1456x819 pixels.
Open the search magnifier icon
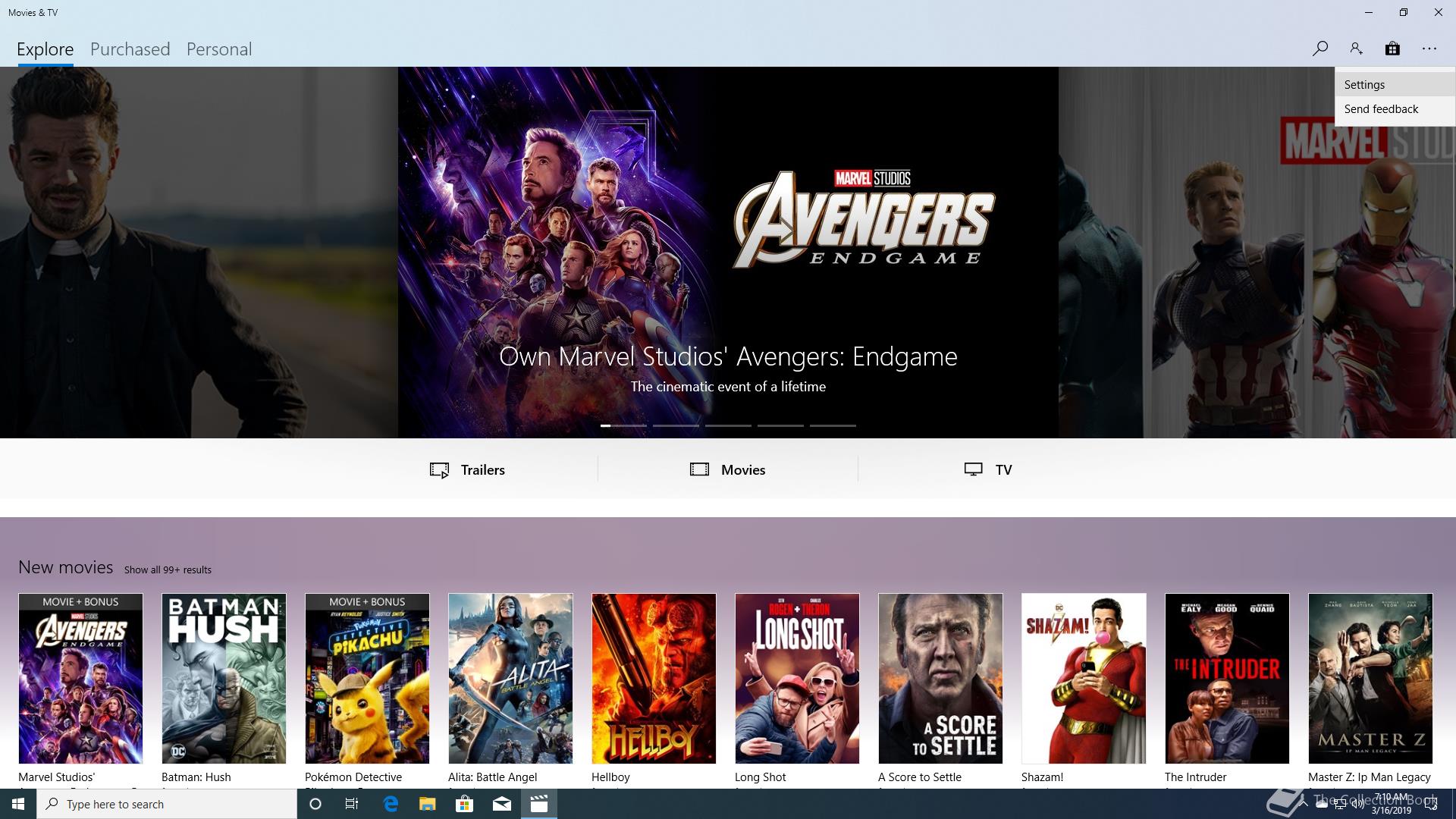click(1320, 49)
